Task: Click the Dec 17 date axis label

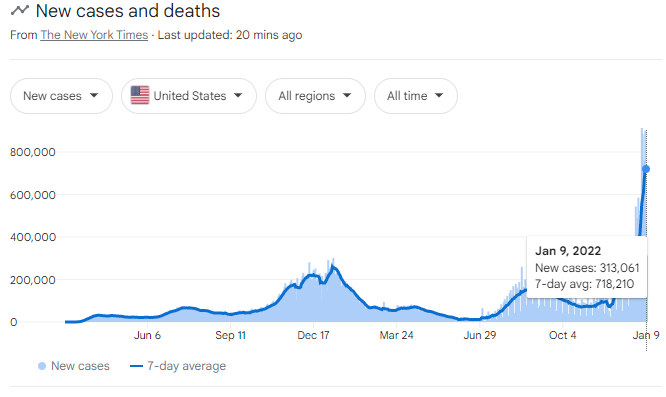Action: (x=313, y=335)
